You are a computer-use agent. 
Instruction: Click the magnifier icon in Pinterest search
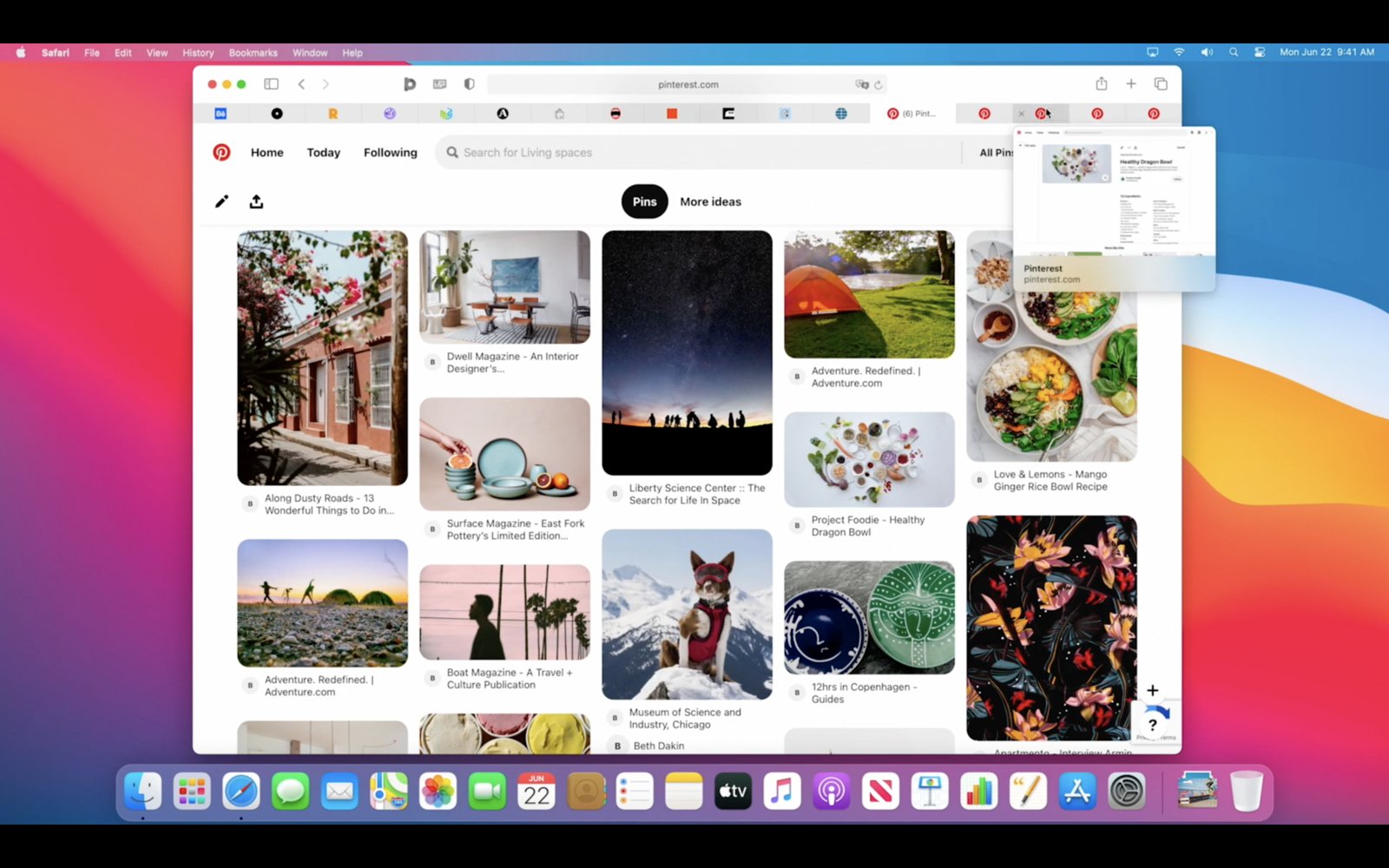[x=452, y=152]
